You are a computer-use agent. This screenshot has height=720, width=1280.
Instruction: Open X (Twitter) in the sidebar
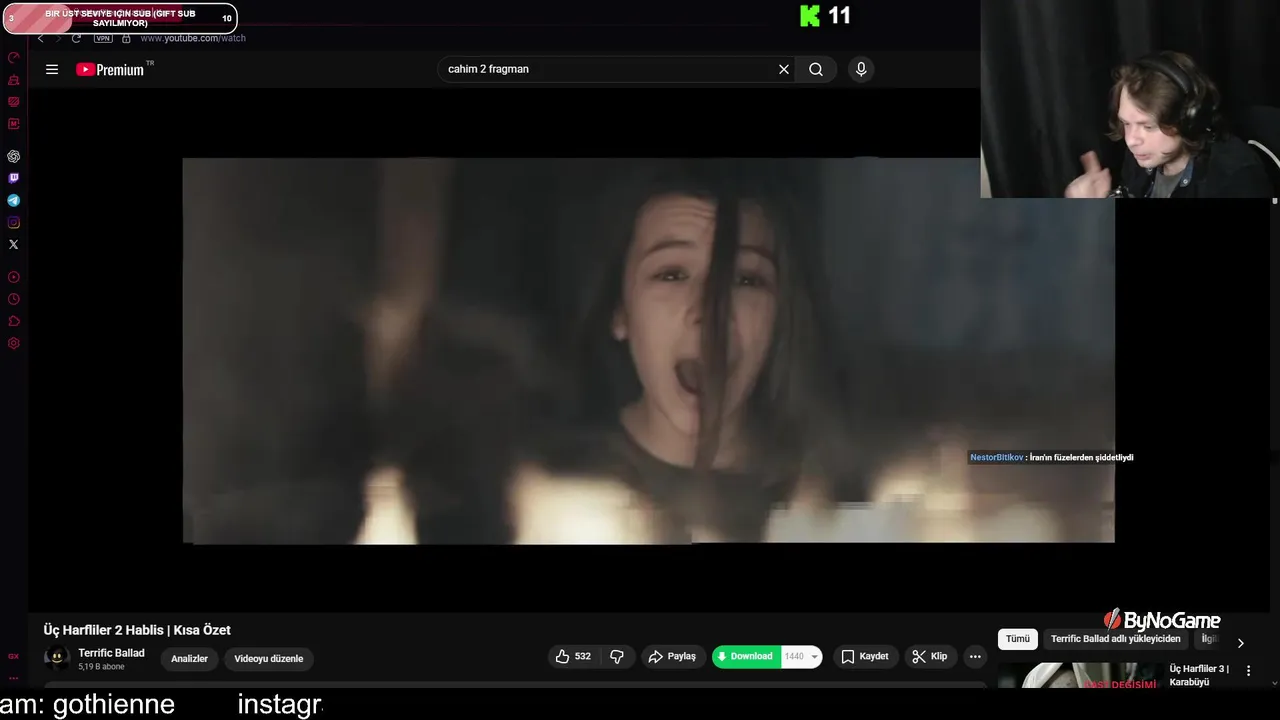click(13, 244)
